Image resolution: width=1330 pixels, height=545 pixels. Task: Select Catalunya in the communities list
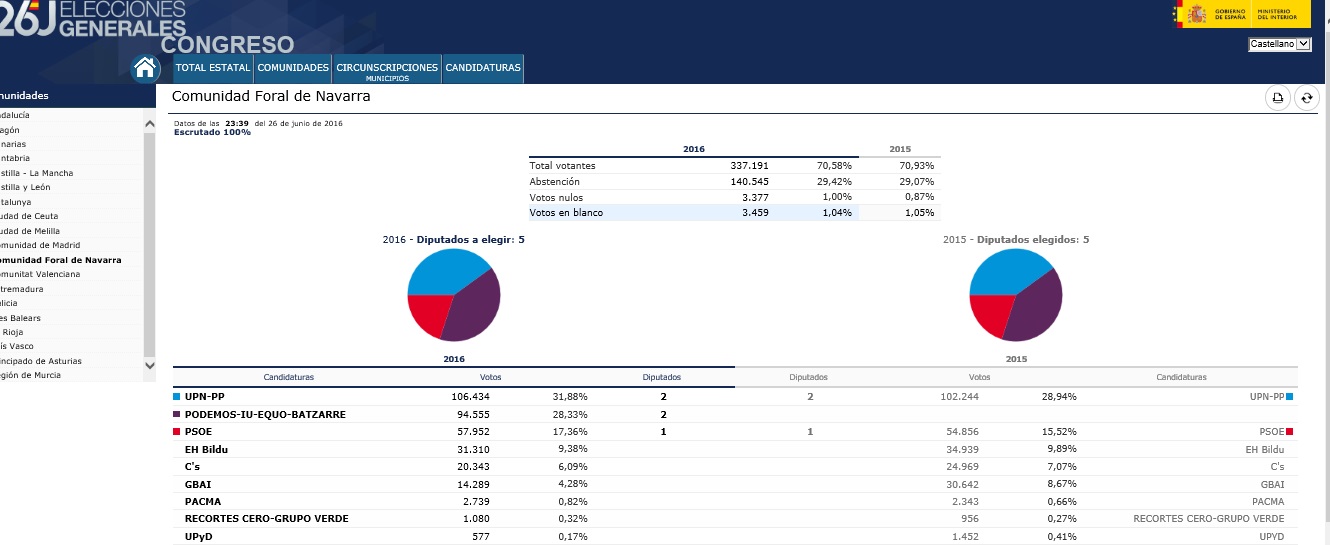coord(16,202)
